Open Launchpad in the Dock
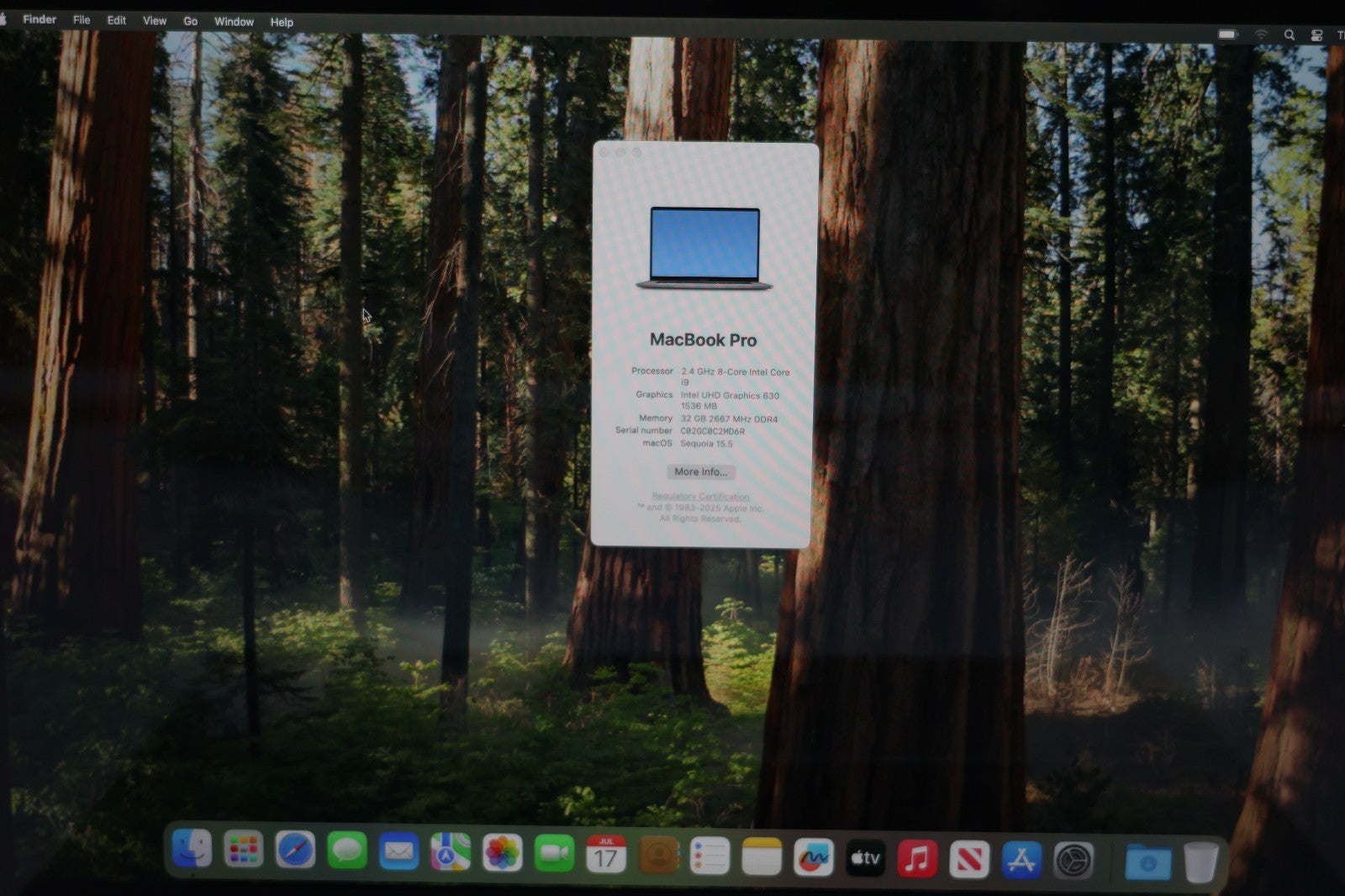The image size is (1345, 896). click(244, 850)
